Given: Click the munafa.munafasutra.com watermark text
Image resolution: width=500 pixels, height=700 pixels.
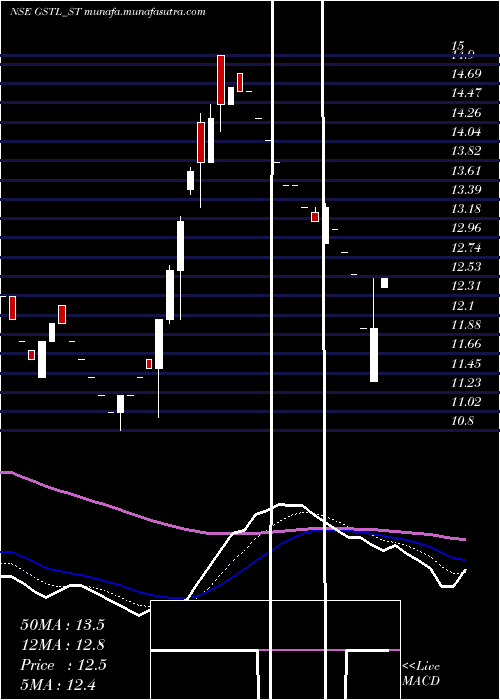Looking at the screenshot, I should pos(145,12).
